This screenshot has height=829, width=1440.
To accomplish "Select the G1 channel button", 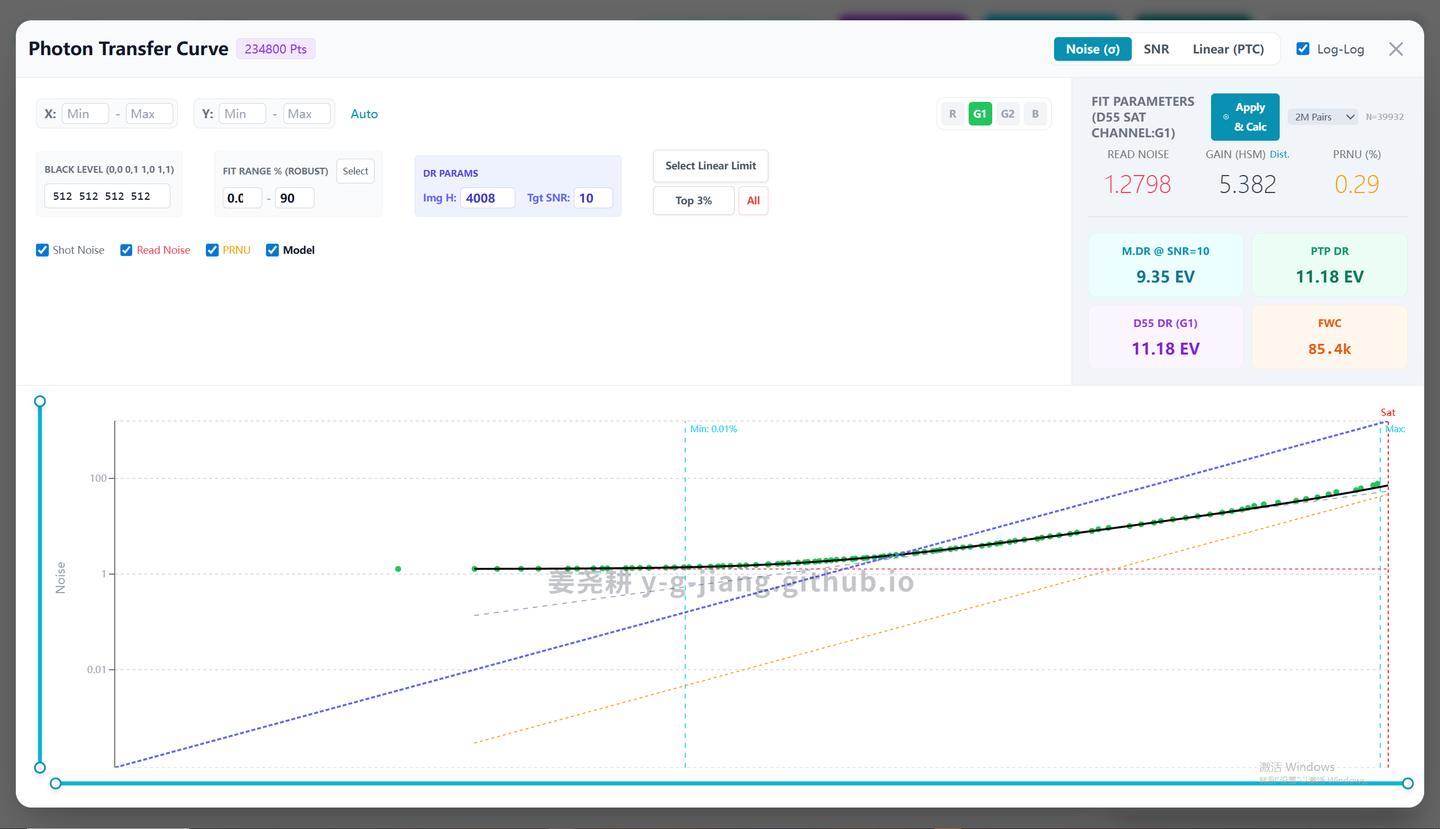I will [x=980, y=114].
